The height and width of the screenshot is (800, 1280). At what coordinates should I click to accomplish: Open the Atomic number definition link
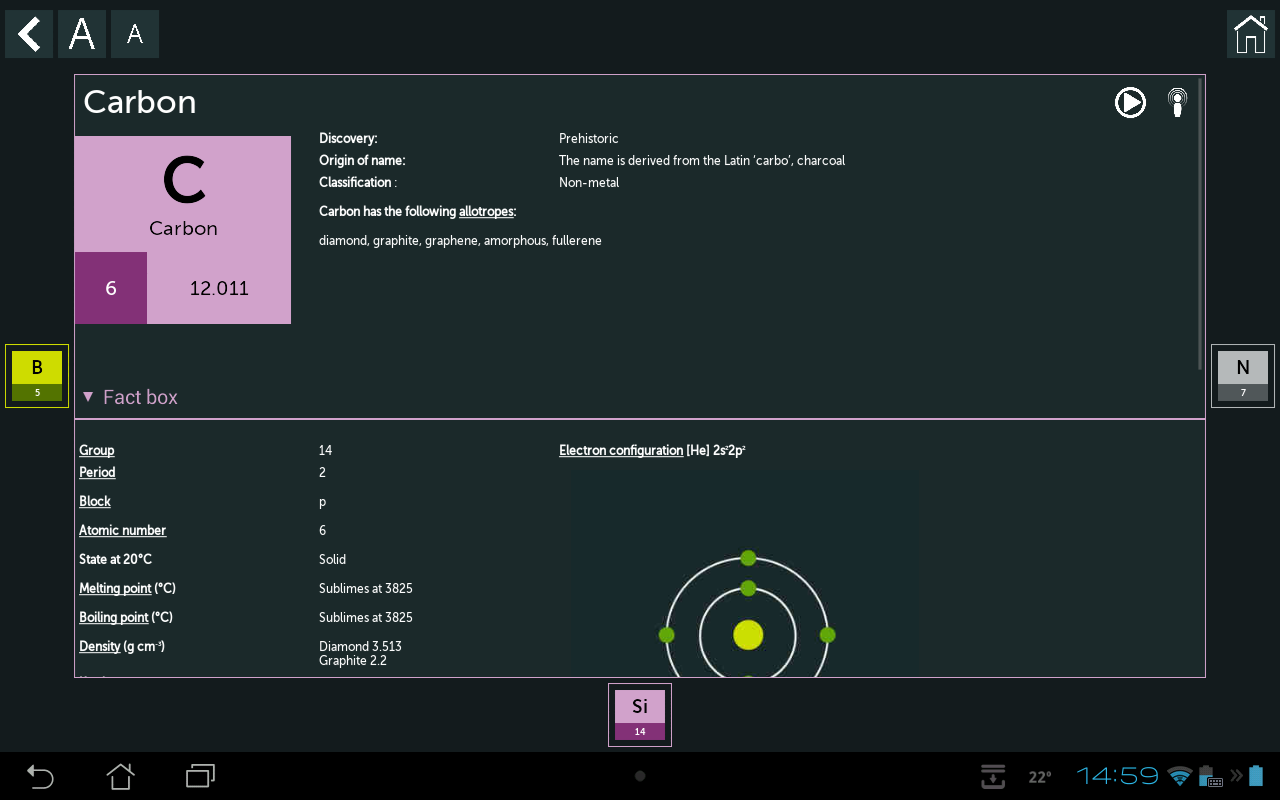(x=122, y=530)
